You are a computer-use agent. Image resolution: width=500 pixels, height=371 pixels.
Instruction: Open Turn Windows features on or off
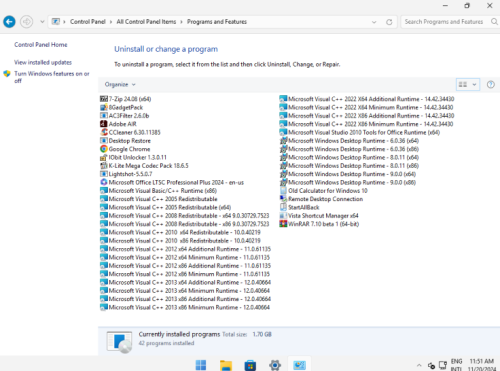52,77
